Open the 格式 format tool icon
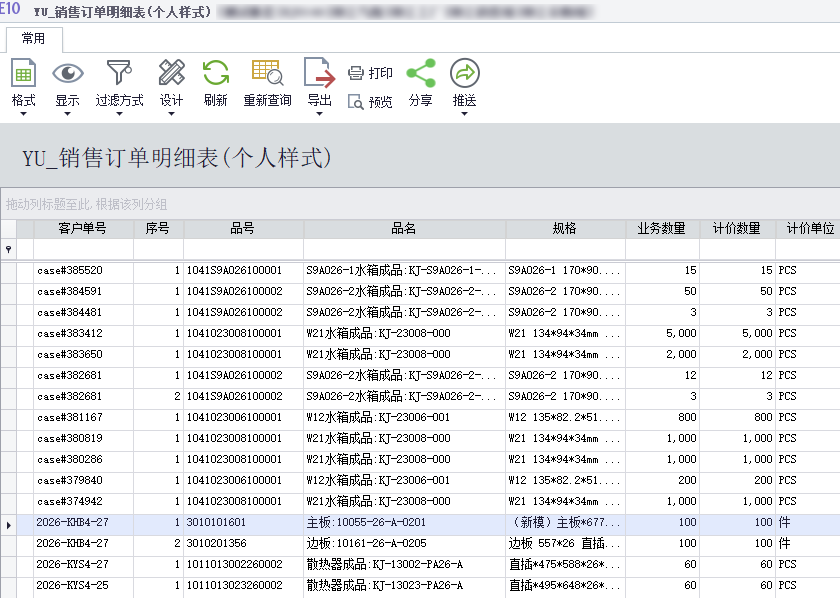Viewport: 840px width, 598px height. (23, 73)
